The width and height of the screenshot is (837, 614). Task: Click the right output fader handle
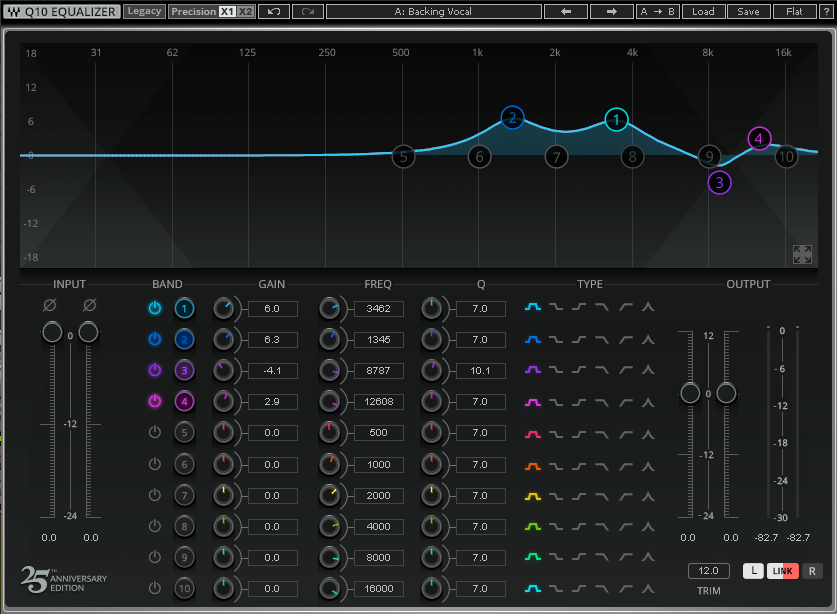tap(727, 393)
